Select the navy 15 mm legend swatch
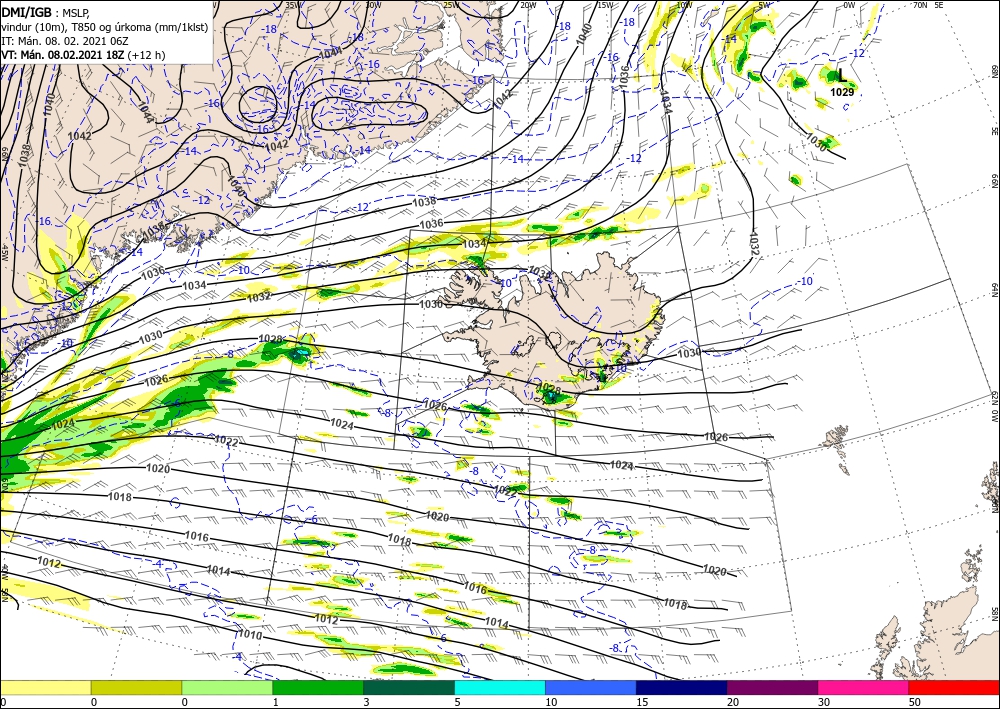 (682, 687)
